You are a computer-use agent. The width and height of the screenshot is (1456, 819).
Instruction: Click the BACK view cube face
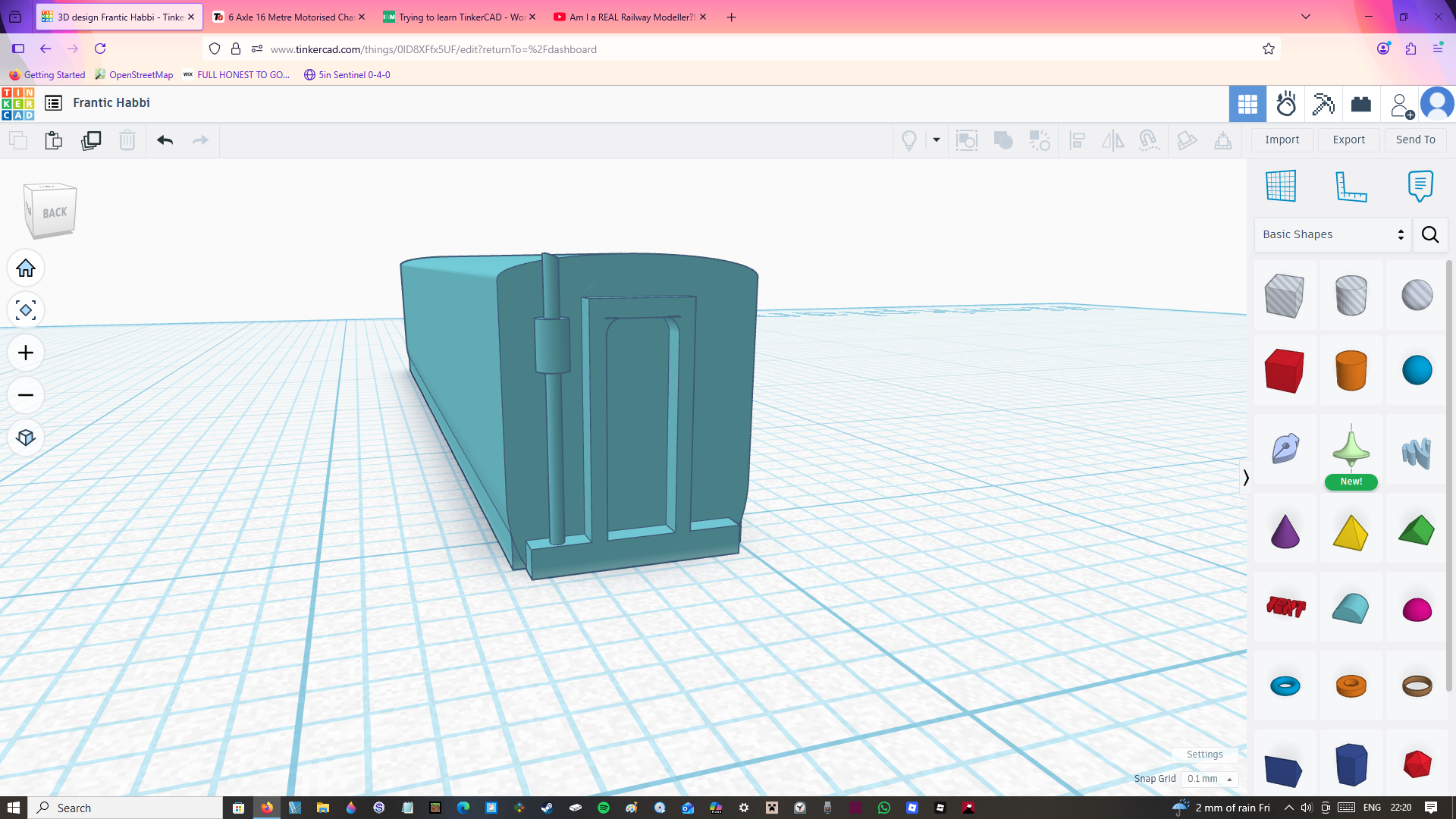[x=55, y=213]
